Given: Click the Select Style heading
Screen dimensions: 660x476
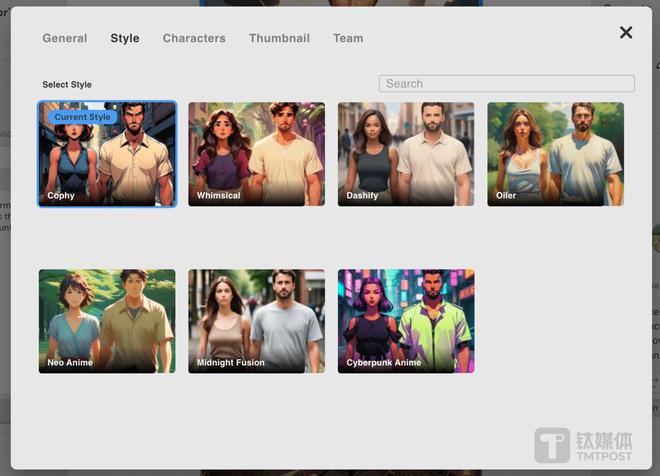Looking at the screenshot, I should pos(67,85).
